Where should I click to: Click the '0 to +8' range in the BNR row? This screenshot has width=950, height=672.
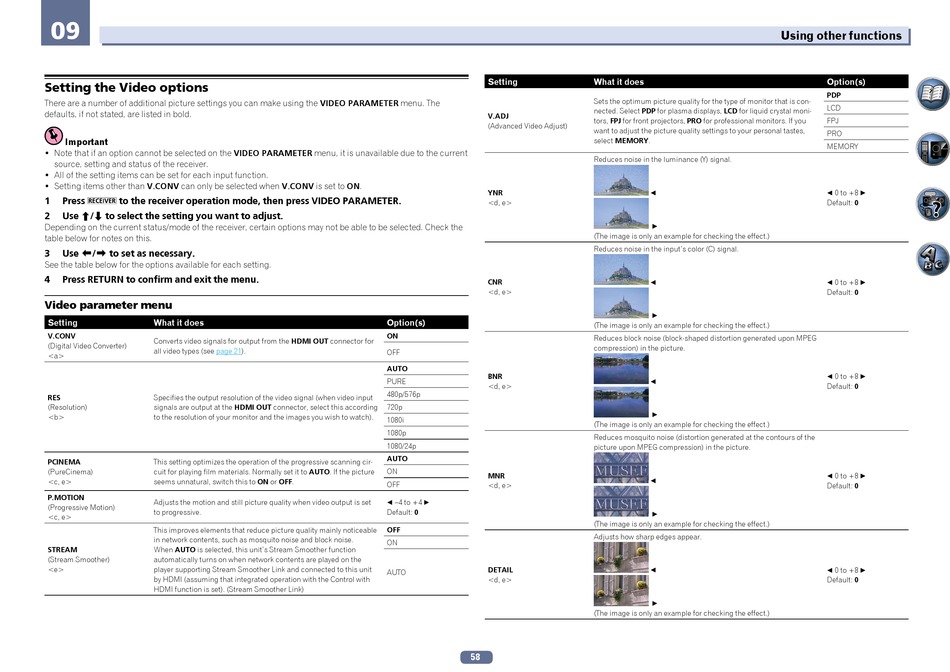[846, 376]
